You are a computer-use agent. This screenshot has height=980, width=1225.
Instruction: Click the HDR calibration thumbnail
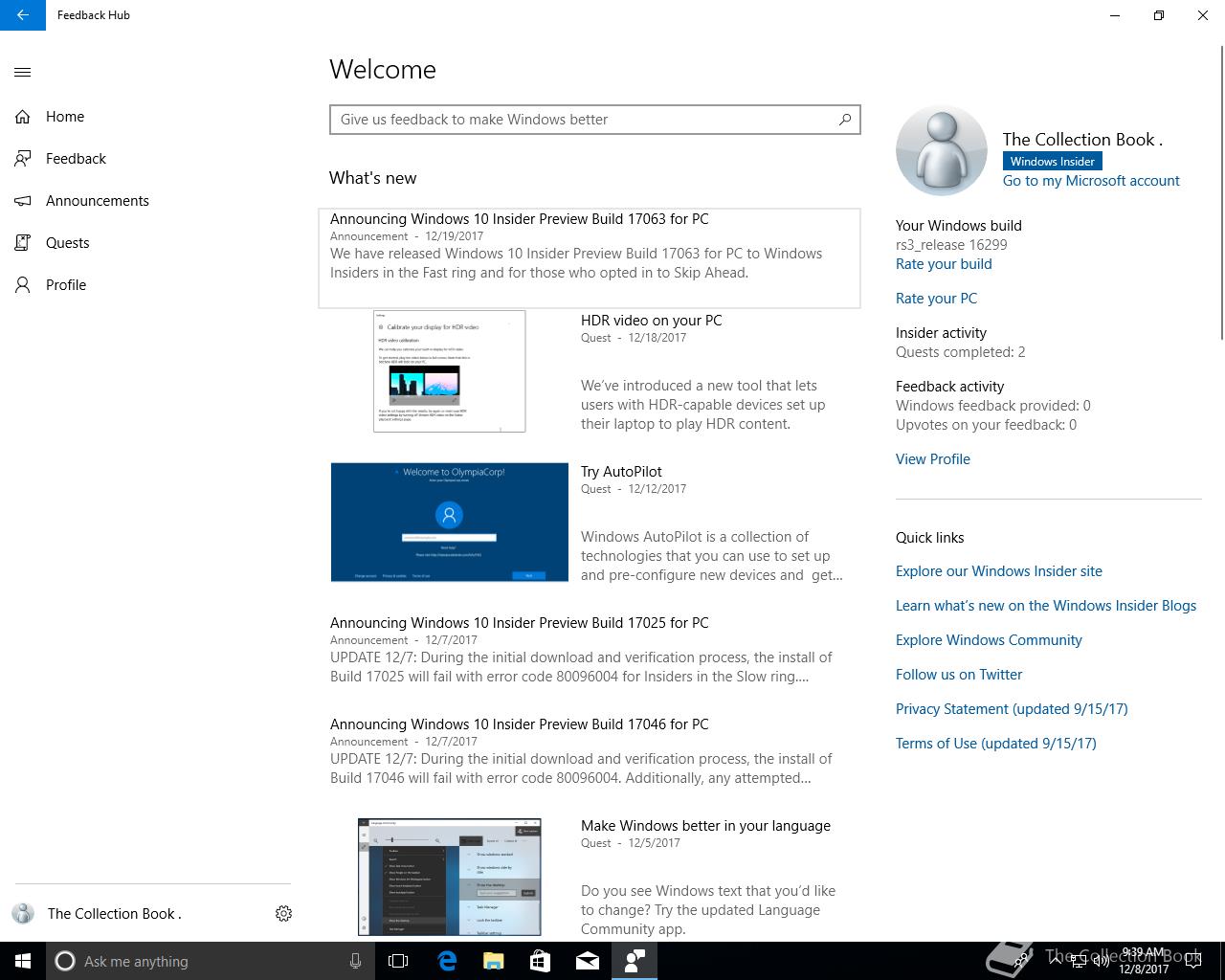click(449, 371)
